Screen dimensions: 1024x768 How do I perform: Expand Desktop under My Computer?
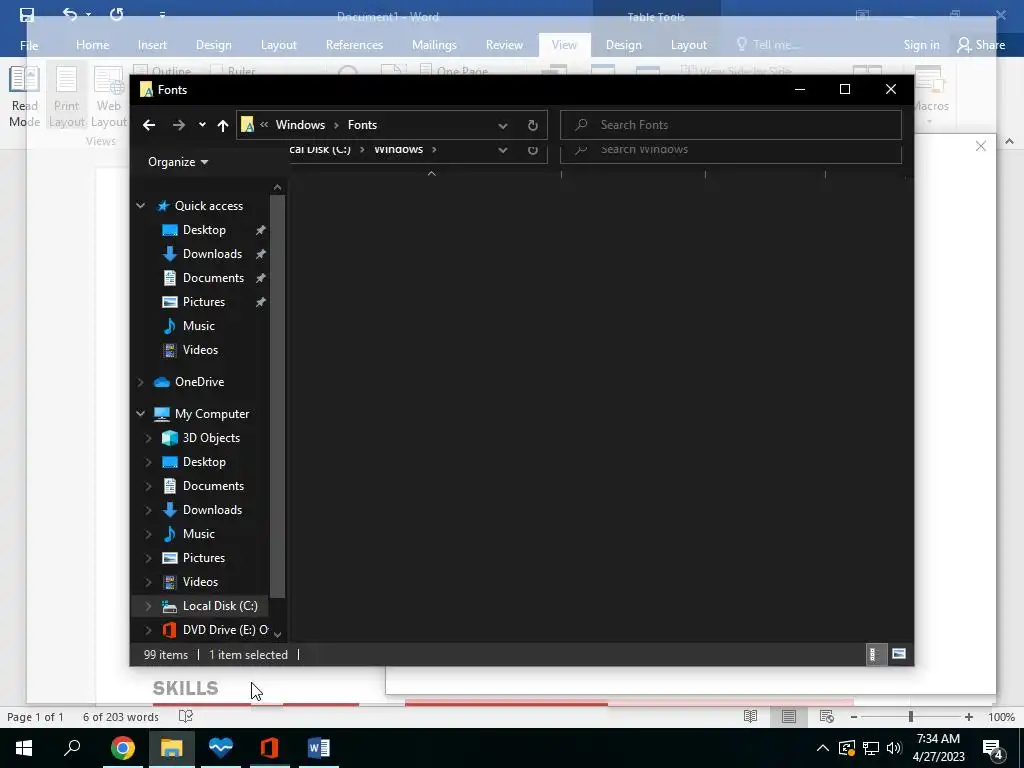pyautogui.click(x=148, y=462)
